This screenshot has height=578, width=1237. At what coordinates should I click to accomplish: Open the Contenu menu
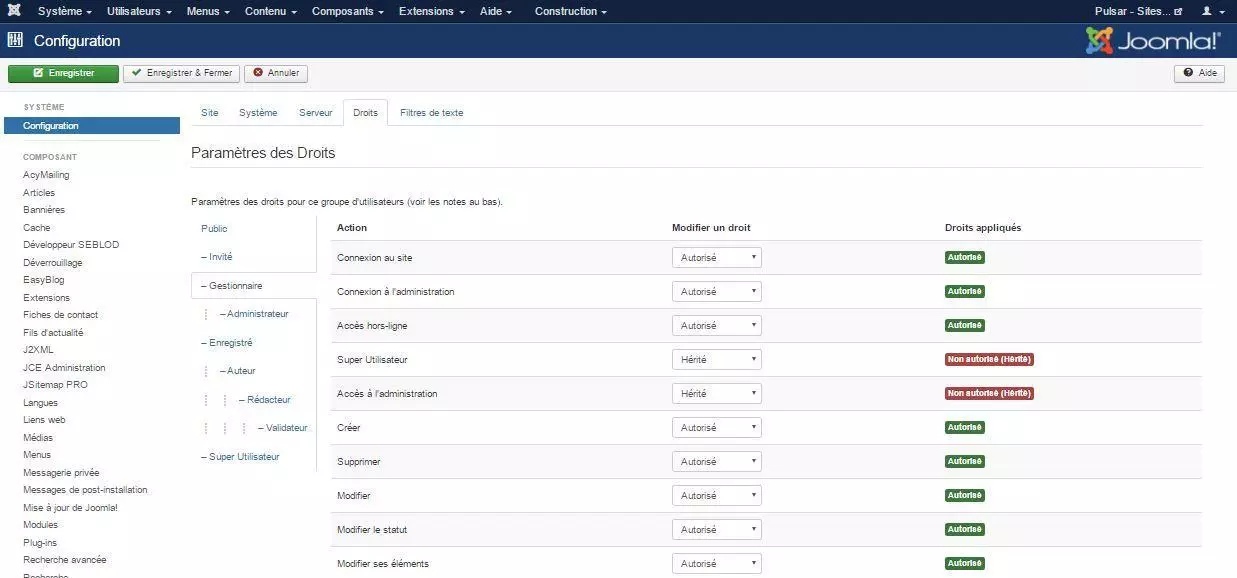271,11
